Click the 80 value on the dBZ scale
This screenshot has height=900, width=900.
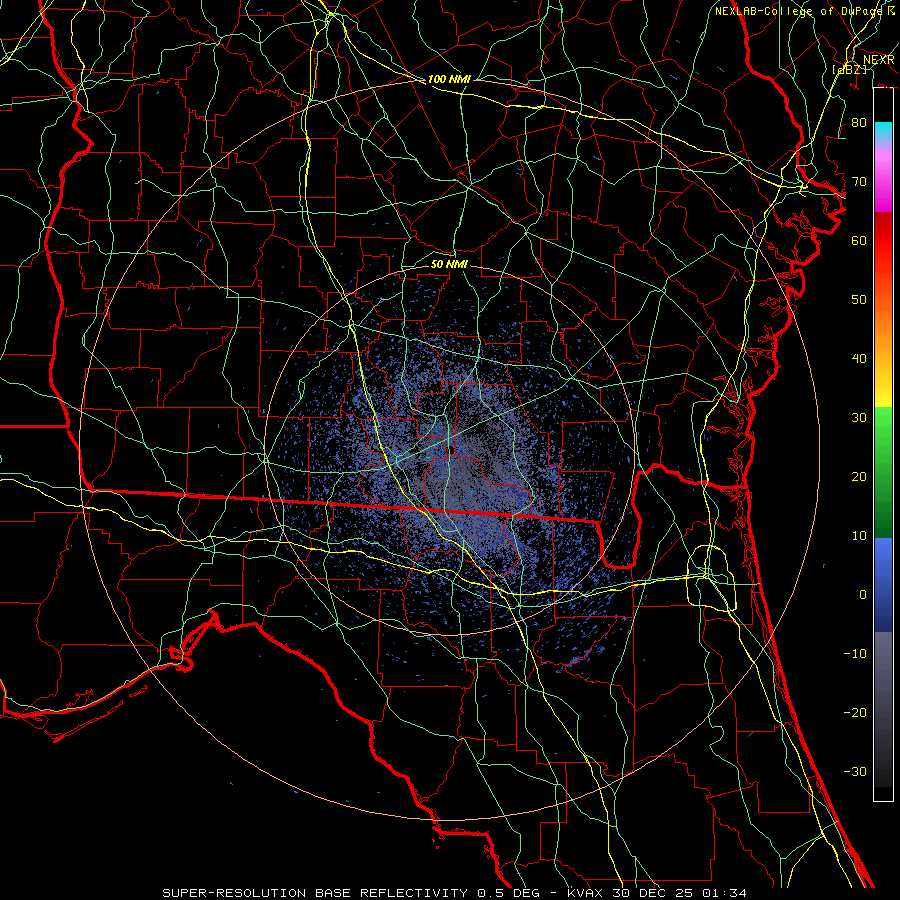tap(859, 123)
